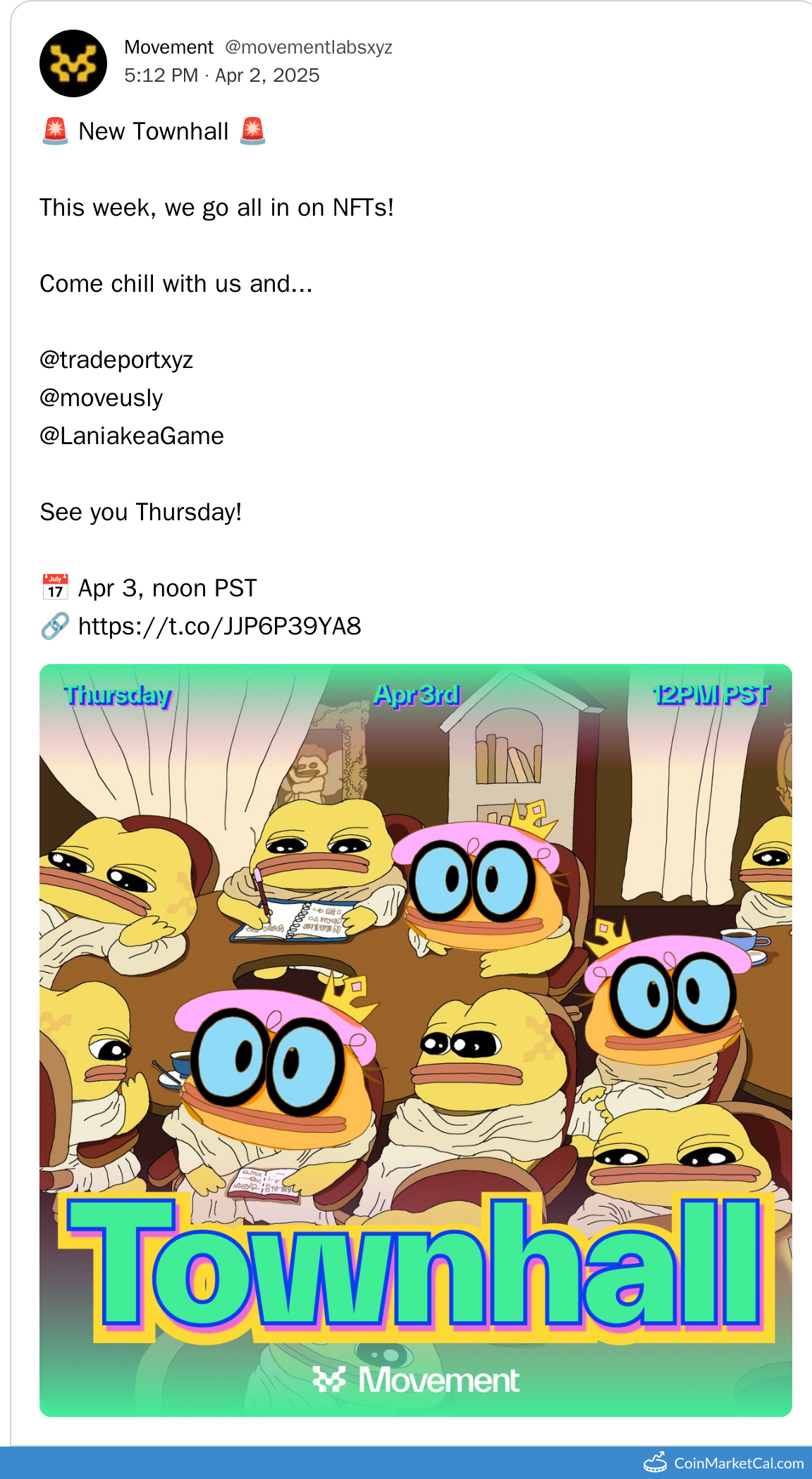Image resolution: width=812 pixels, height=1479 pixels.
Task: Click the right siren emoji after New Townhall
Action: (x=252, y=131)
